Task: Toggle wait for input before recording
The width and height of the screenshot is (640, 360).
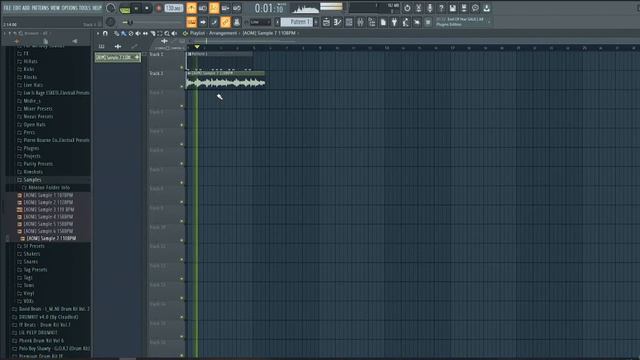Action: click(x=202, y=8)
